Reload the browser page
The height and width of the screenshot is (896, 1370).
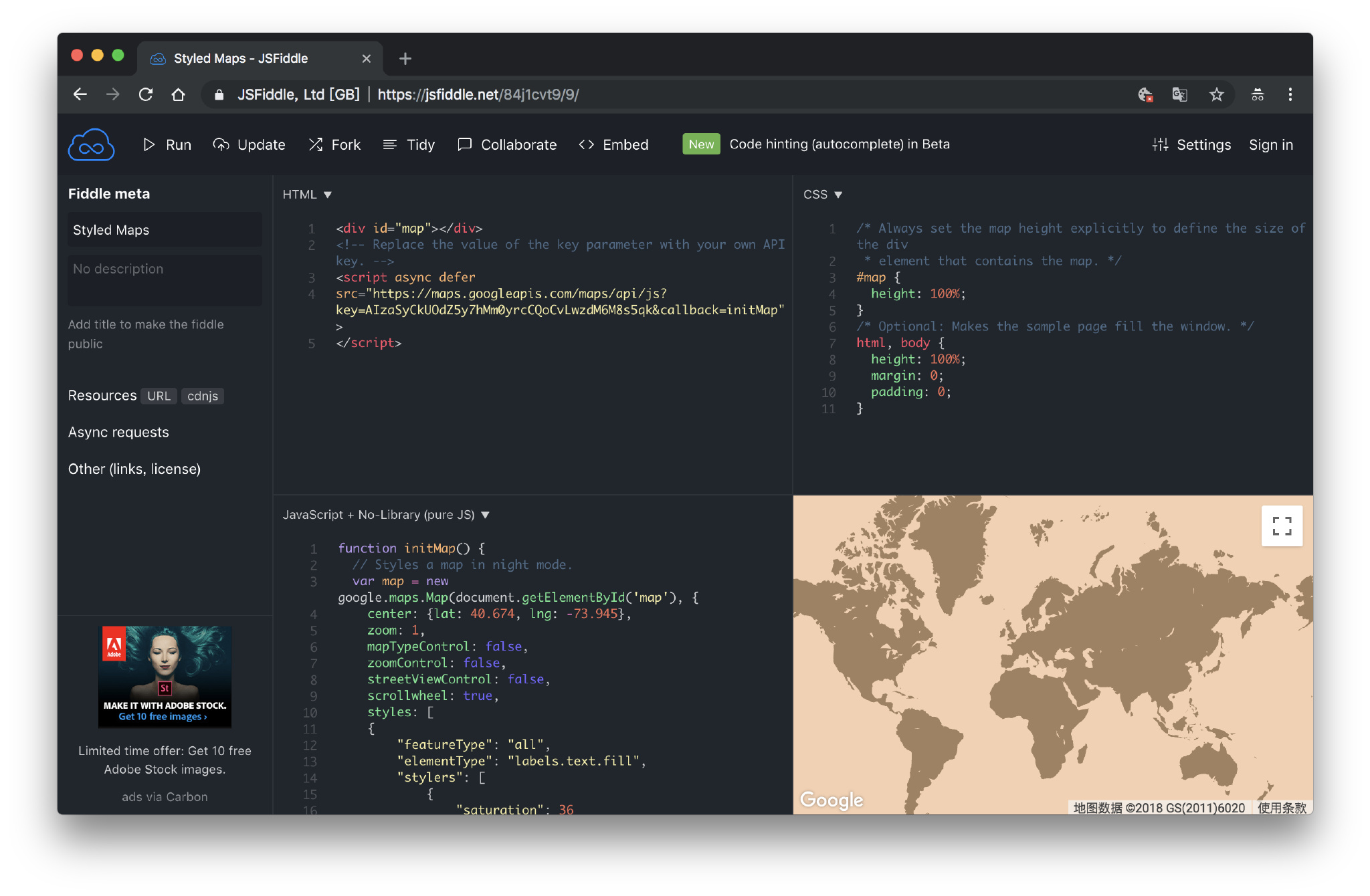coord(146,95)
